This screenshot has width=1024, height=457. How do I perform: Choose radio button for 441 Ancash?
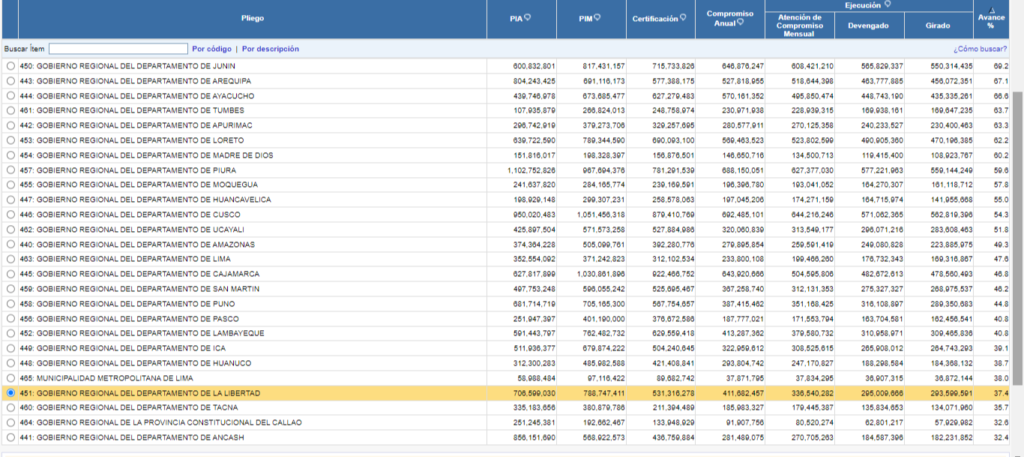click(10, 437)
